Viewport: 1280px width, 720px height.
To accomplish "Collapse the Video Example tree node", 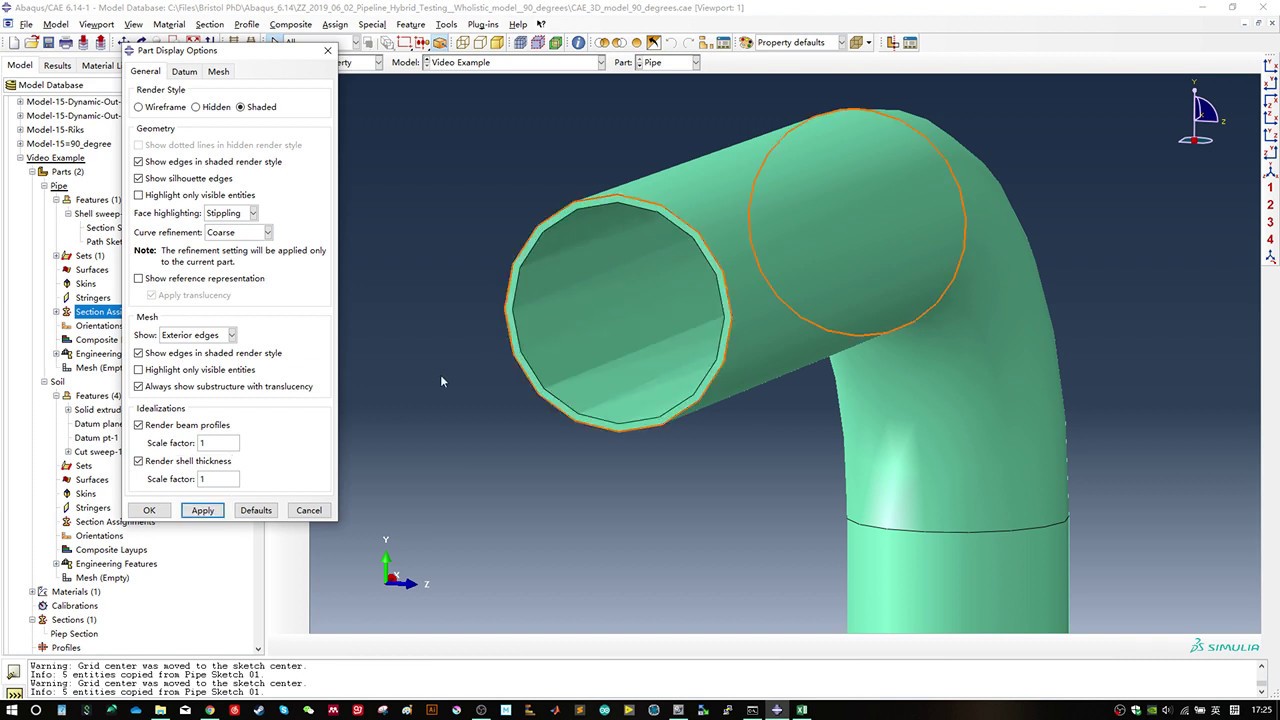I will 20,158.
